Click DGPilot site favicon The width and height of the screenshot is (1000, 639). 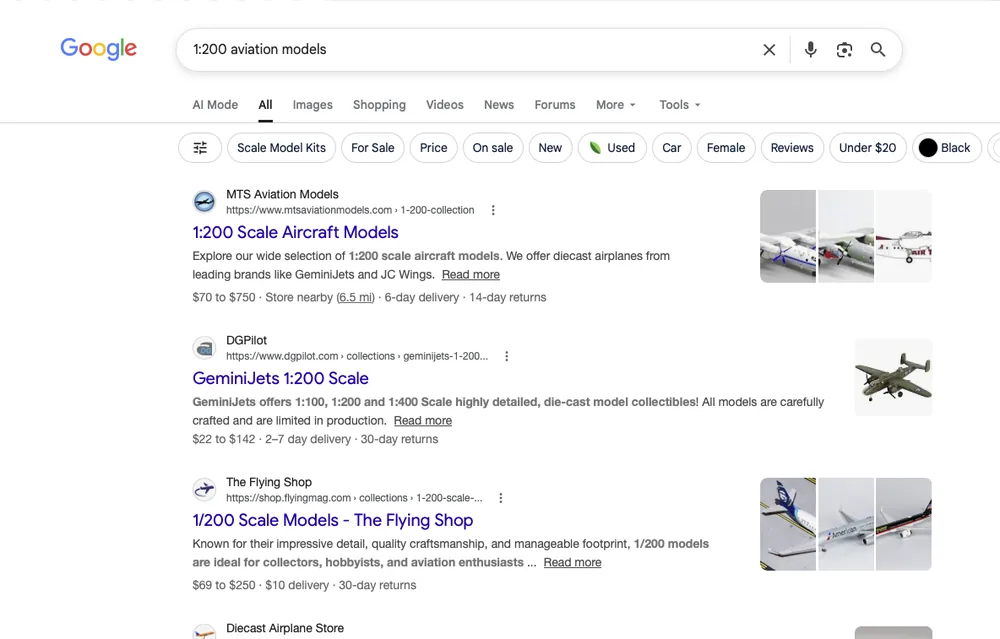[x=204, y=348]
